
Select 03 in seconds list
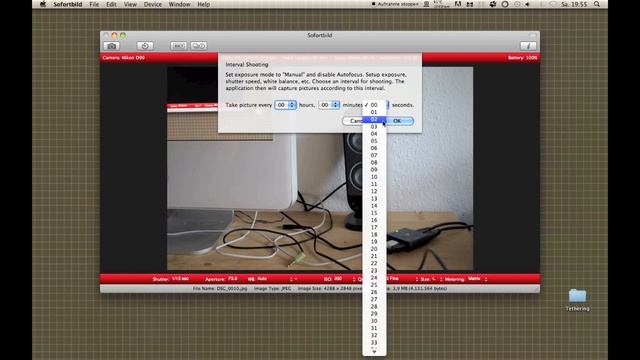[374, 127]
